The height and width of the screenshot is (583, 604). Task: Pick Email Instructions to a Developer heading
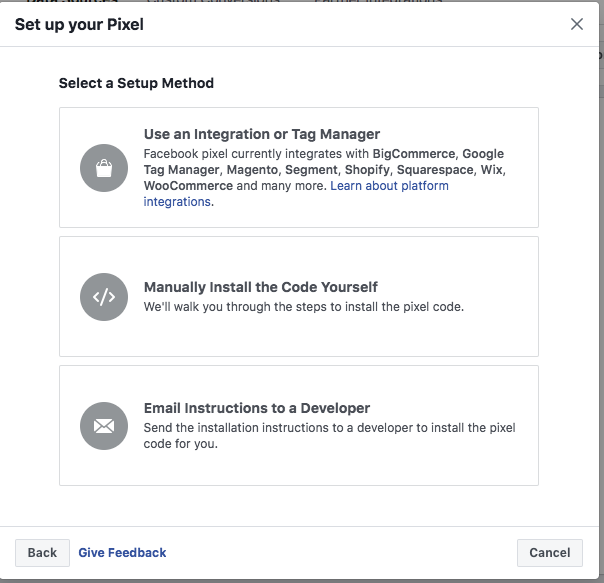tap(257, 408)
